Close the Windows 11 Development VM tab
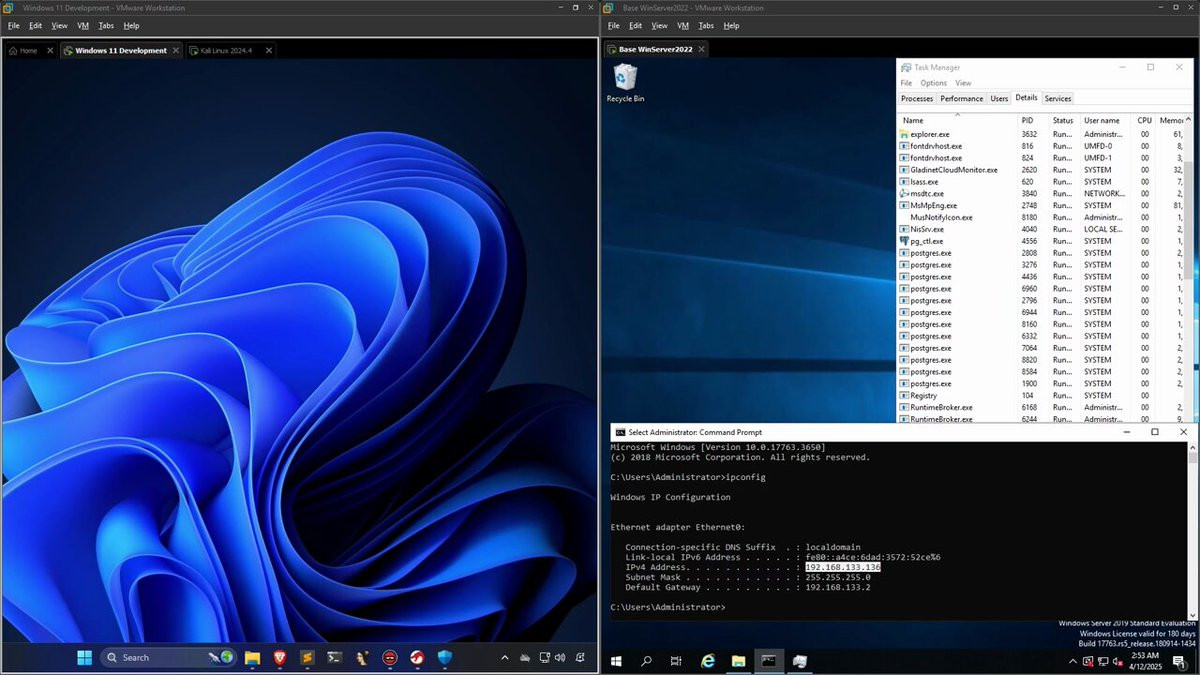This screenshot has height=675, width=1200. click(x=175, y=50)
